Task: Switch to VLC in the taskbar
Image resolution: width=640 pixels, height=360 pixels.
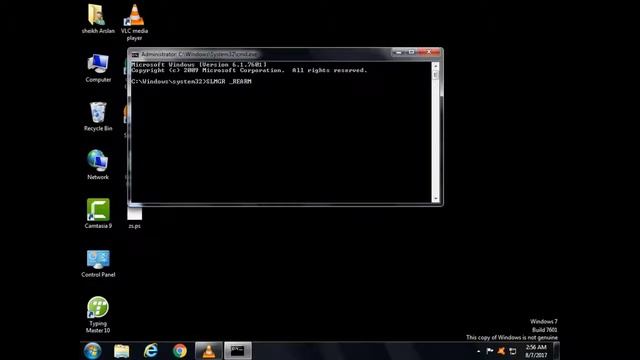Action: (209, 351)
